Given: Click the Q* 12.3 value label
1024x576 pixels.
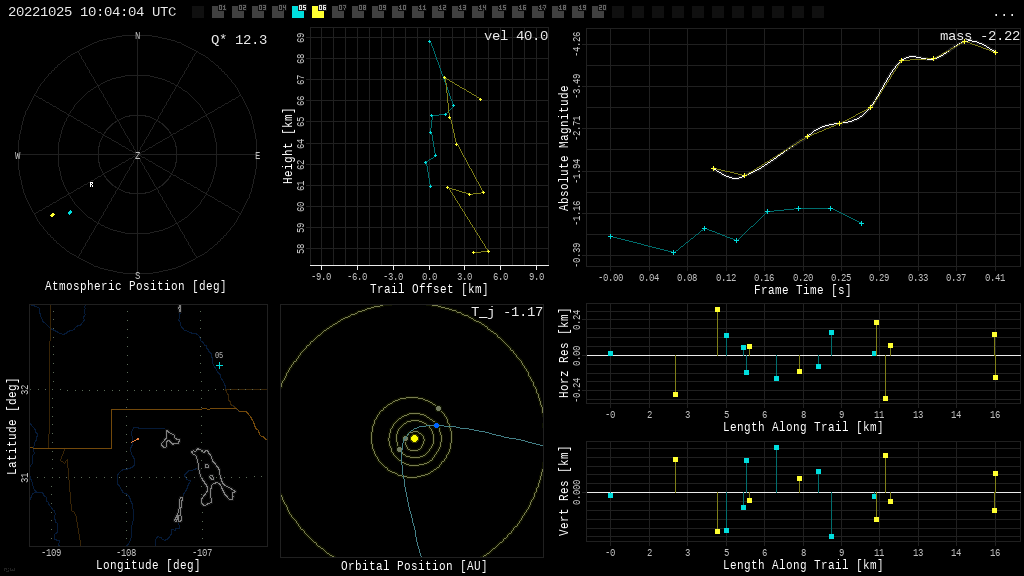Looking at the screenshot, I should [x=238, y=40].
